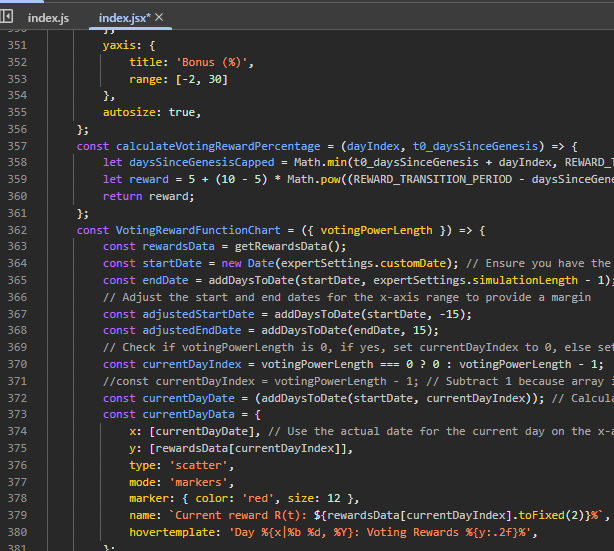The height and width of the screenshot is (551, 614).
Task: Switch to the index.js tab
Action: [48, 18]
